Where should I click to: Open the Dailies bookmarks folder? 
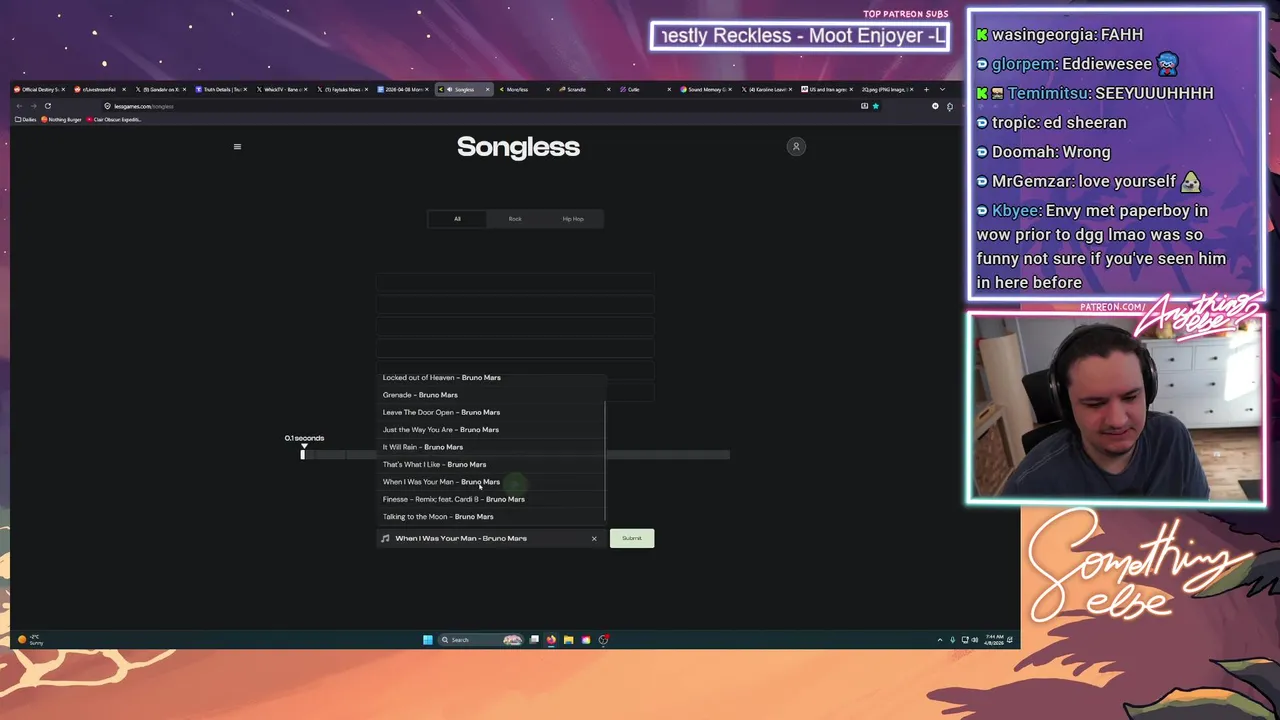click(26, 120)
